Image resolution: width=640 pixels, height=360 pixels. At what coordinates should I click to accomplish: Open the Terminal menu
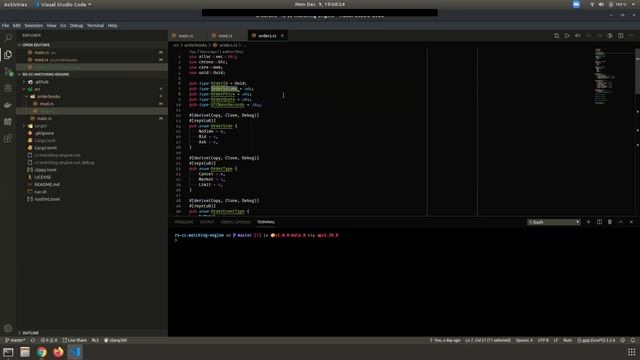point(95,25)
